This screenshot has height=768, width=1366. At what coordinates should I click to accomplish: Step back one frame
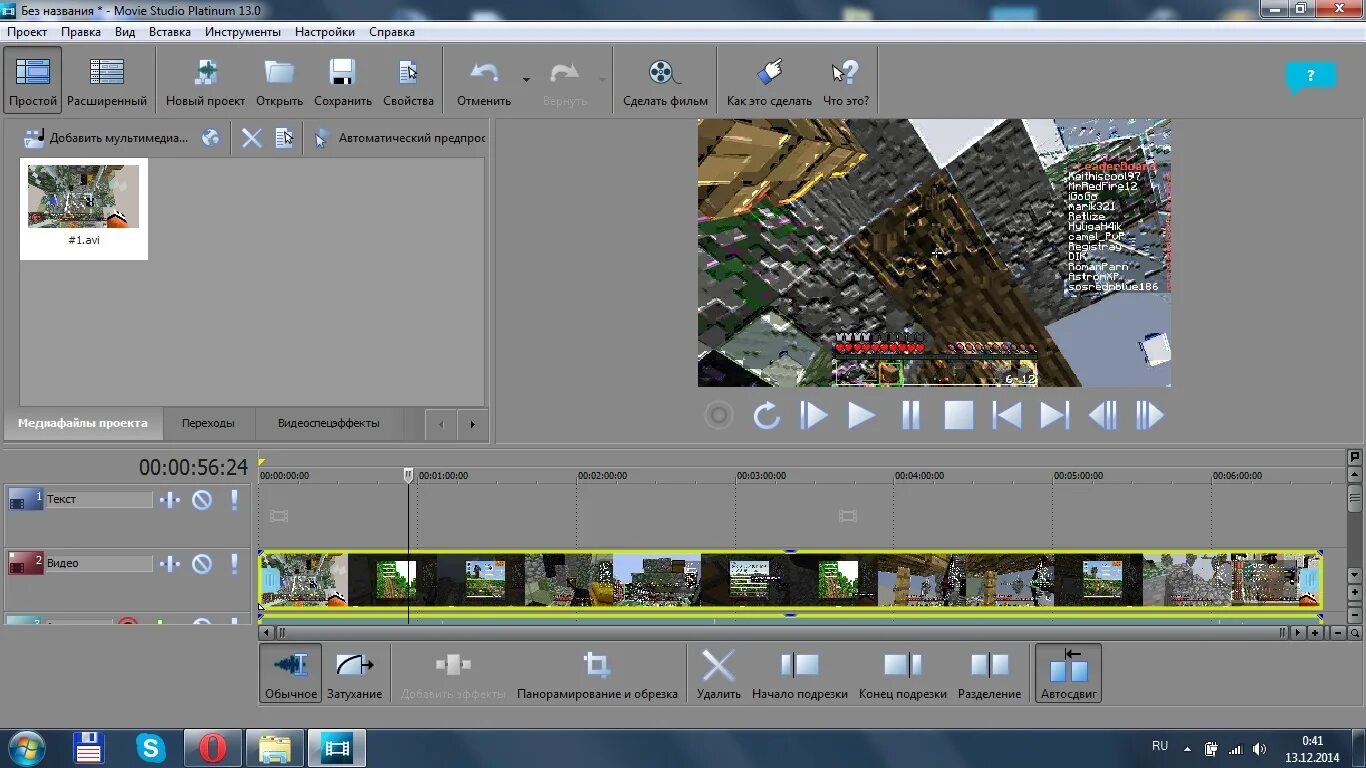click(1102, 415)
